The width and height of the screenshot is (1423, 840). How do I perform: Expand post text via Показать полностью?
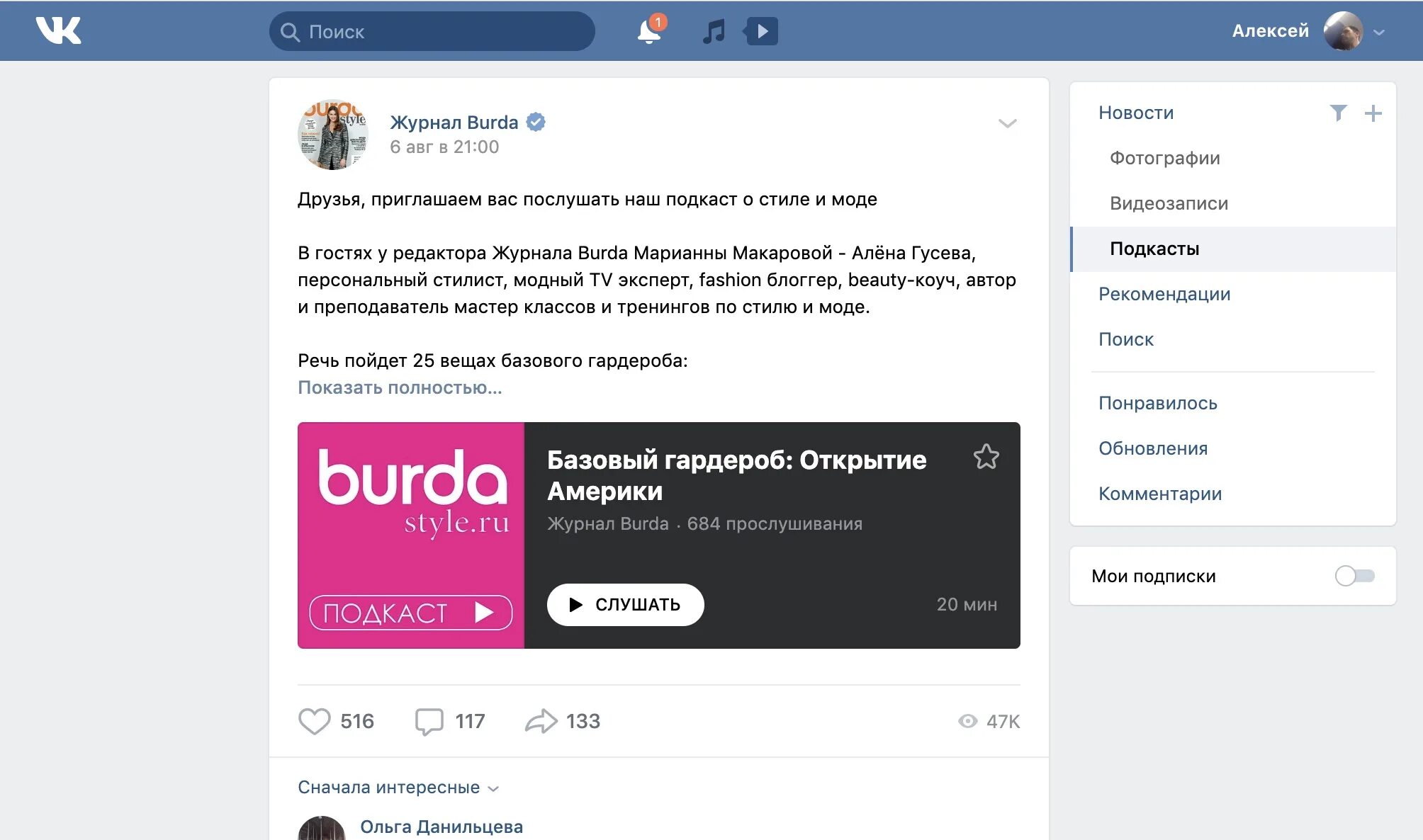tap(399, 388)
